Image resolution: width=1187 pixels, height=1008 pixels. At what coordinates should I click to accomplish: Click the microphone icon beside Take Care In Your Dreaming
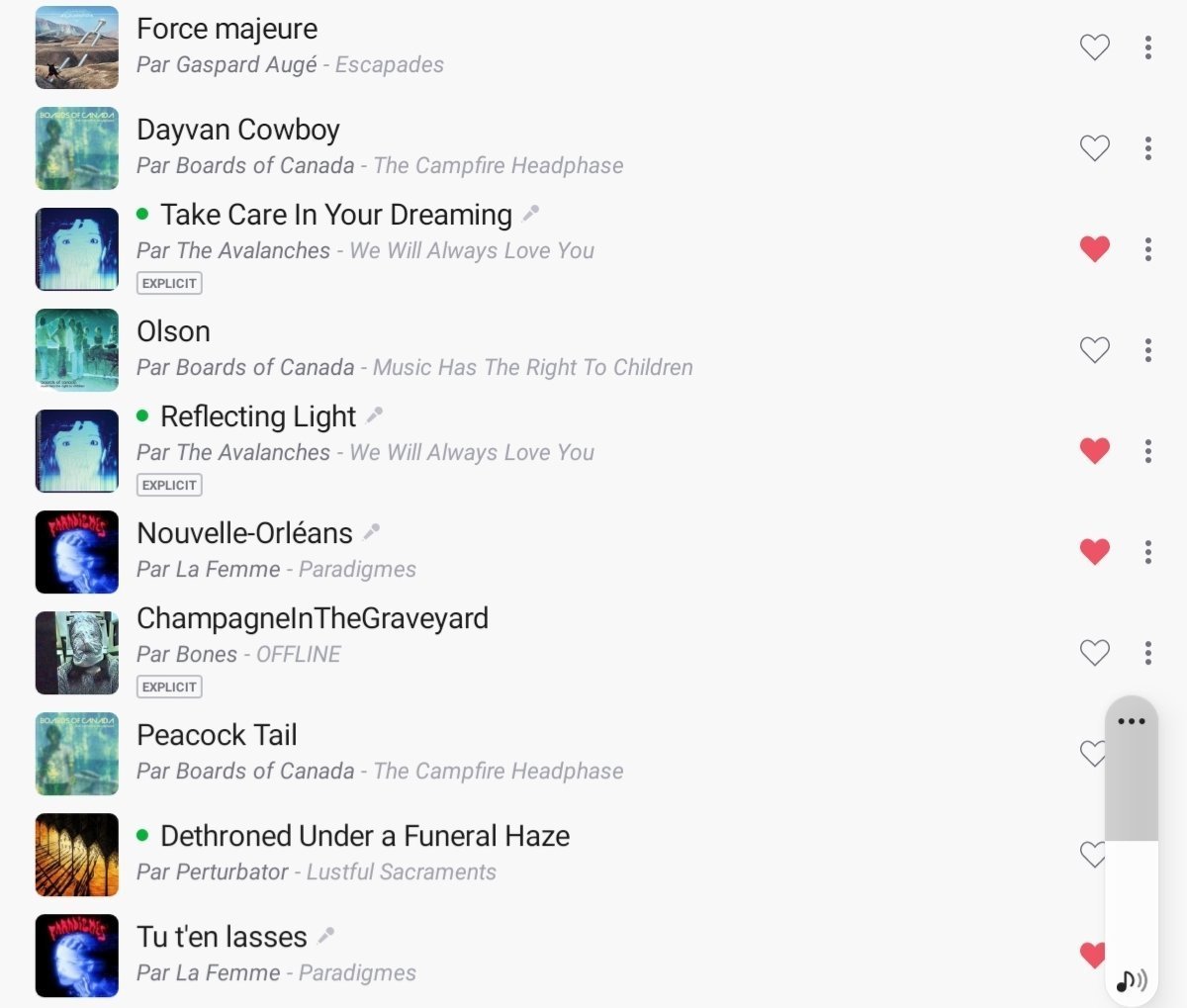pyautogui.click(x=531, y=214)
